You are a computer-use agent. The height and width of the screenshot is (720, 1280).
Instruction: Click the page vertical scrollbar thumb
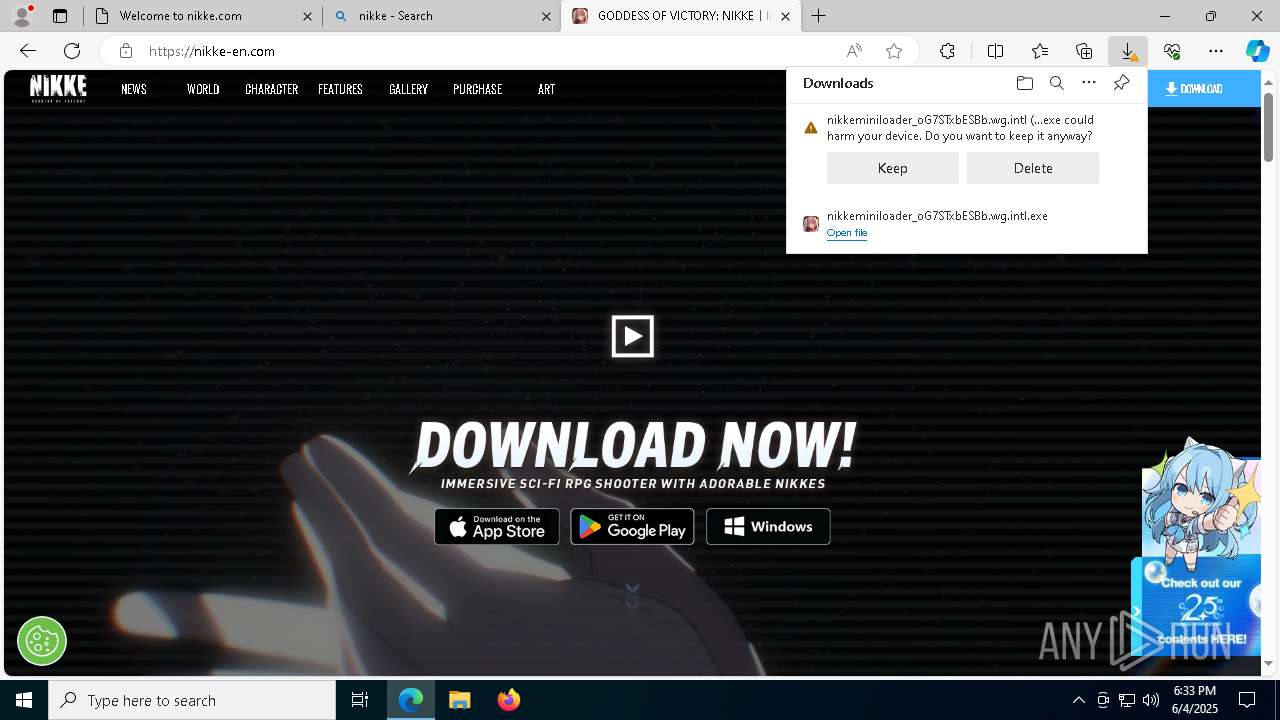(1269, 127)
